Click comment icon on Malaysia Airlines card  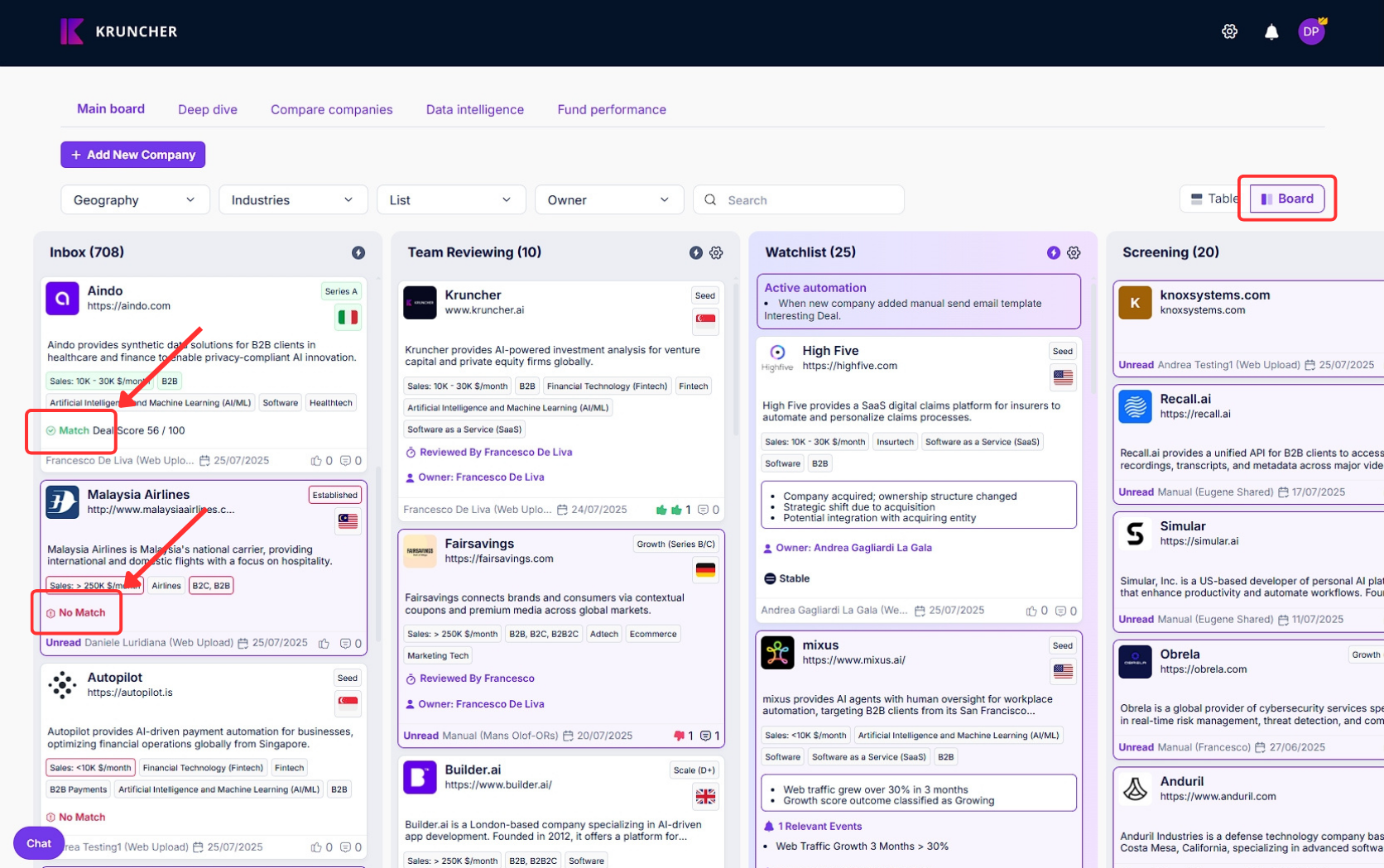point(346,643)
